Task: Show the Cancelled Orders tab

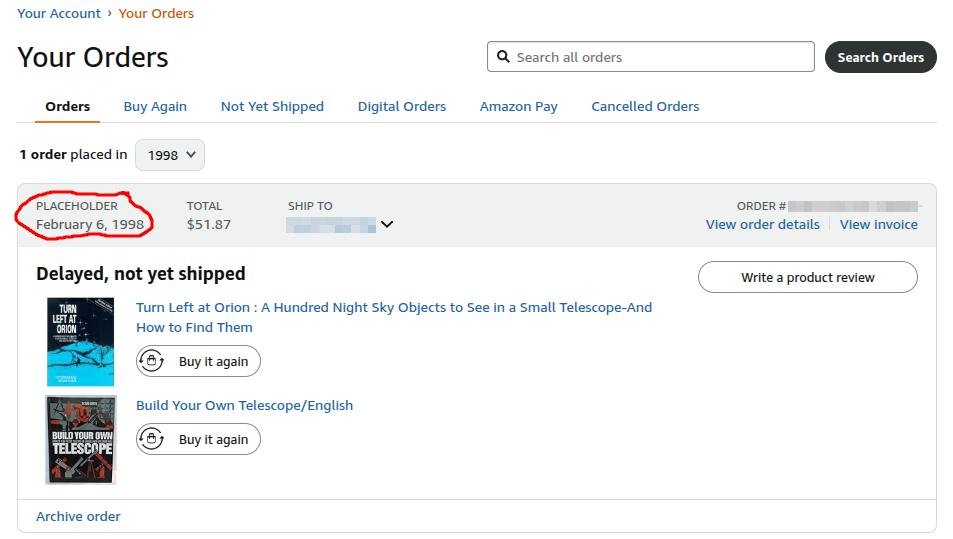Action: click(x=645, y=106)
